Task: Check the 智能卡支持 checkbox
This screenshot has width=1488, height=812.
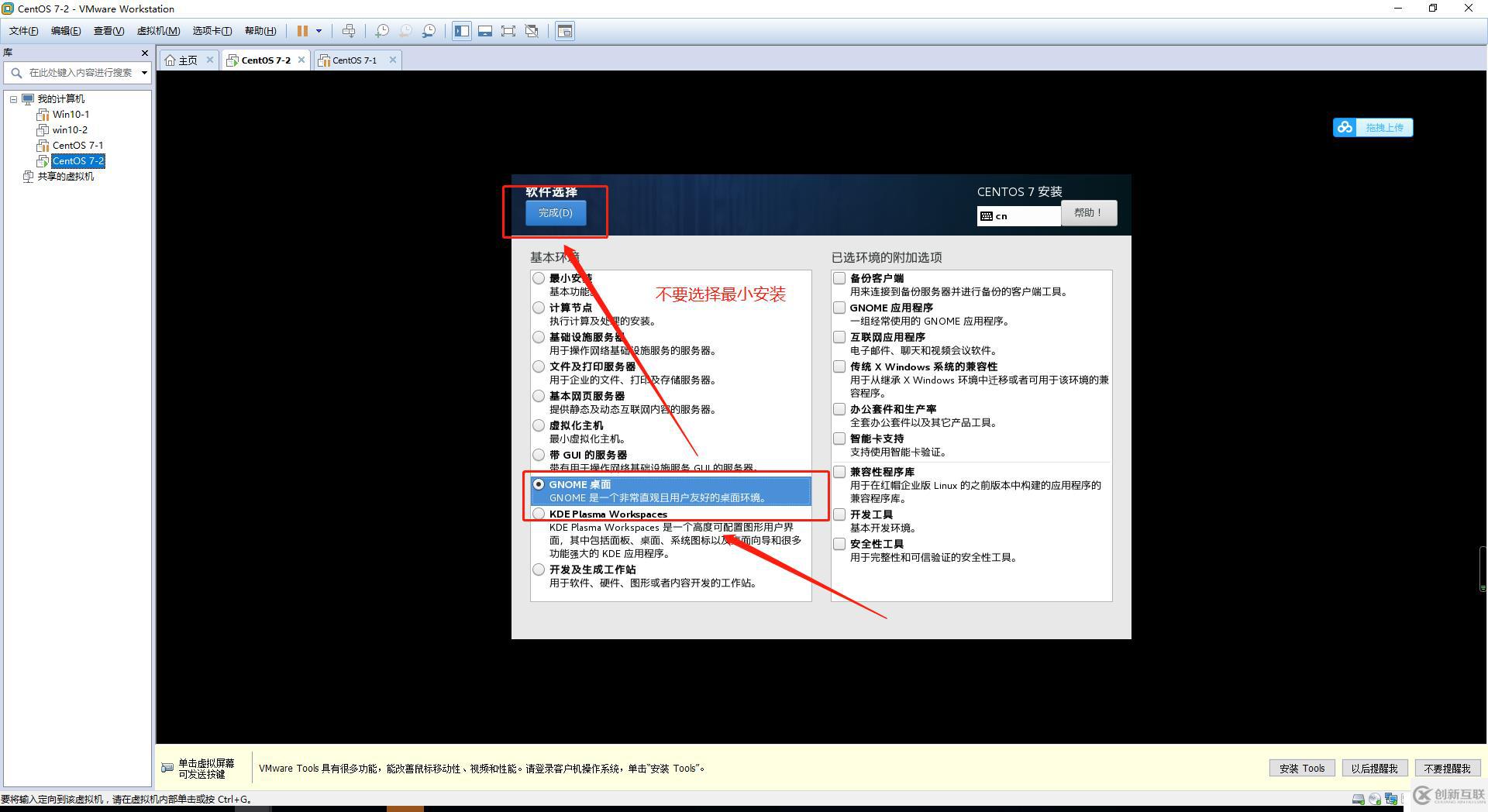Action: tap(839, 439)
